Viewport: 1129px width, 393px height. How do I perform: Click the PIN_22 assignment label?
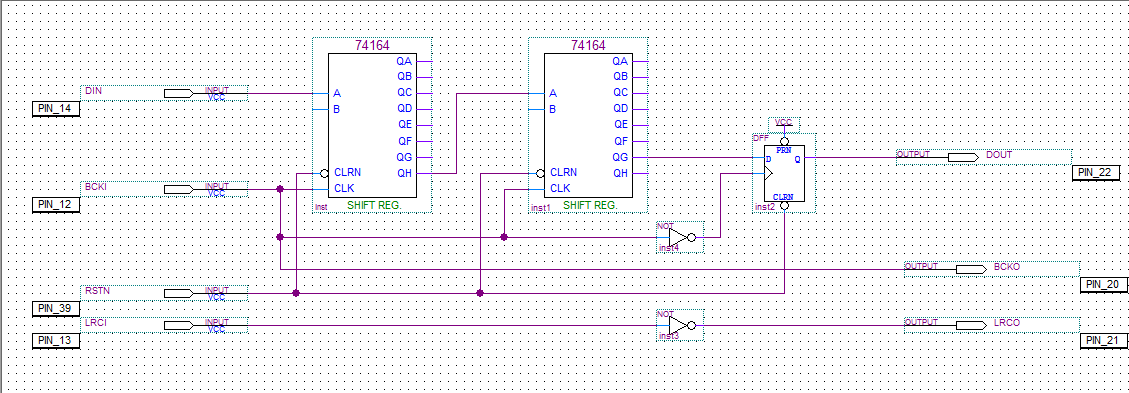pos(1096,172)
